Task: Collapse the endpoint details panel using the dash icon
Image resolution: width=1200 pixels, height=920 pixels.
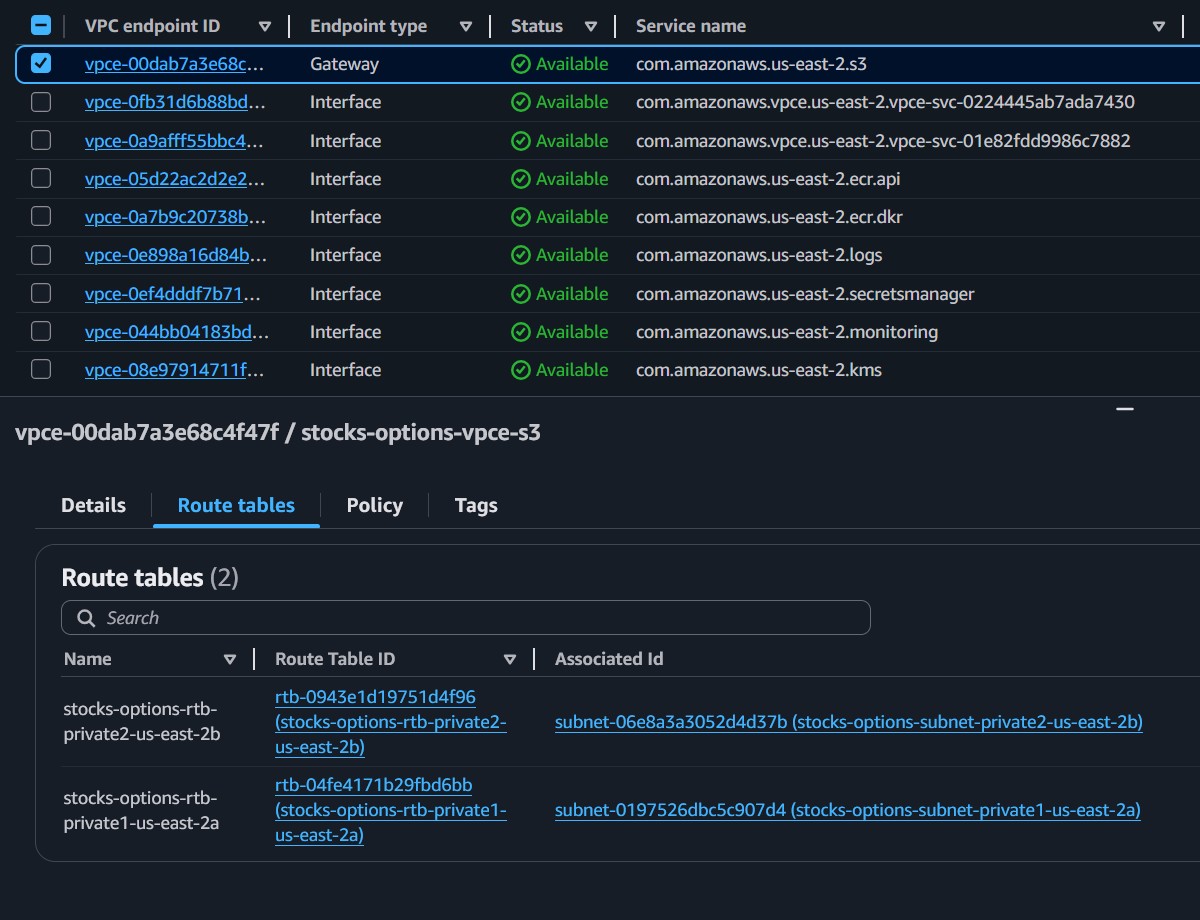Action: [1124, 409]
